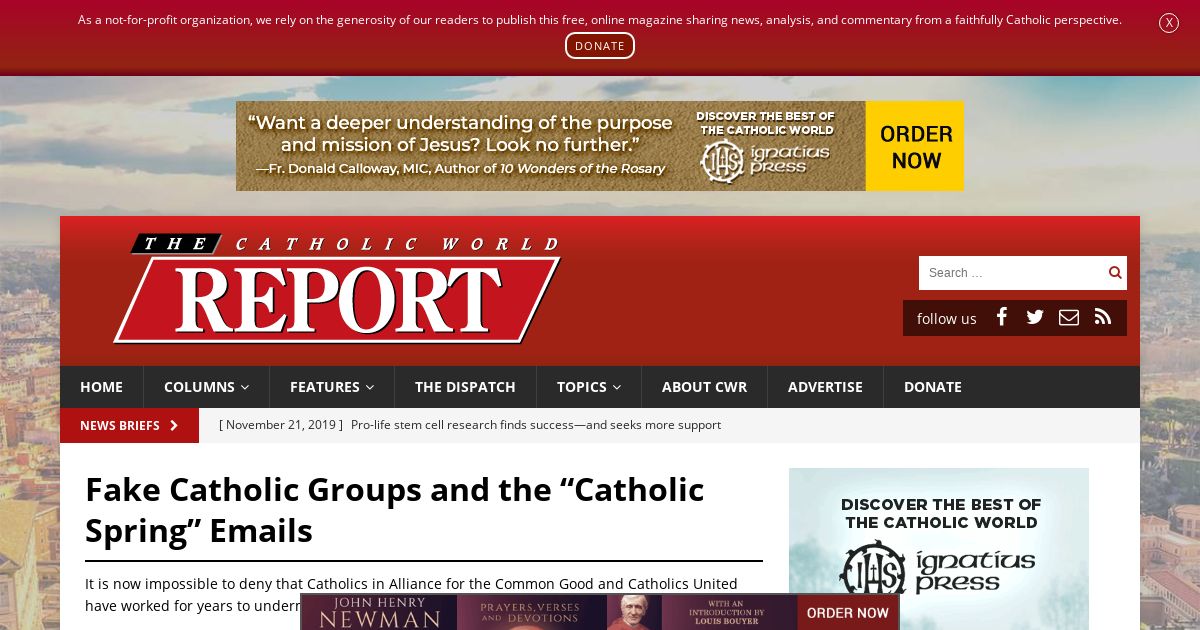Open DONATE in the navigation bar
Screen dimensions: 1200x630
pyautogui.click(x=933, y=387)
